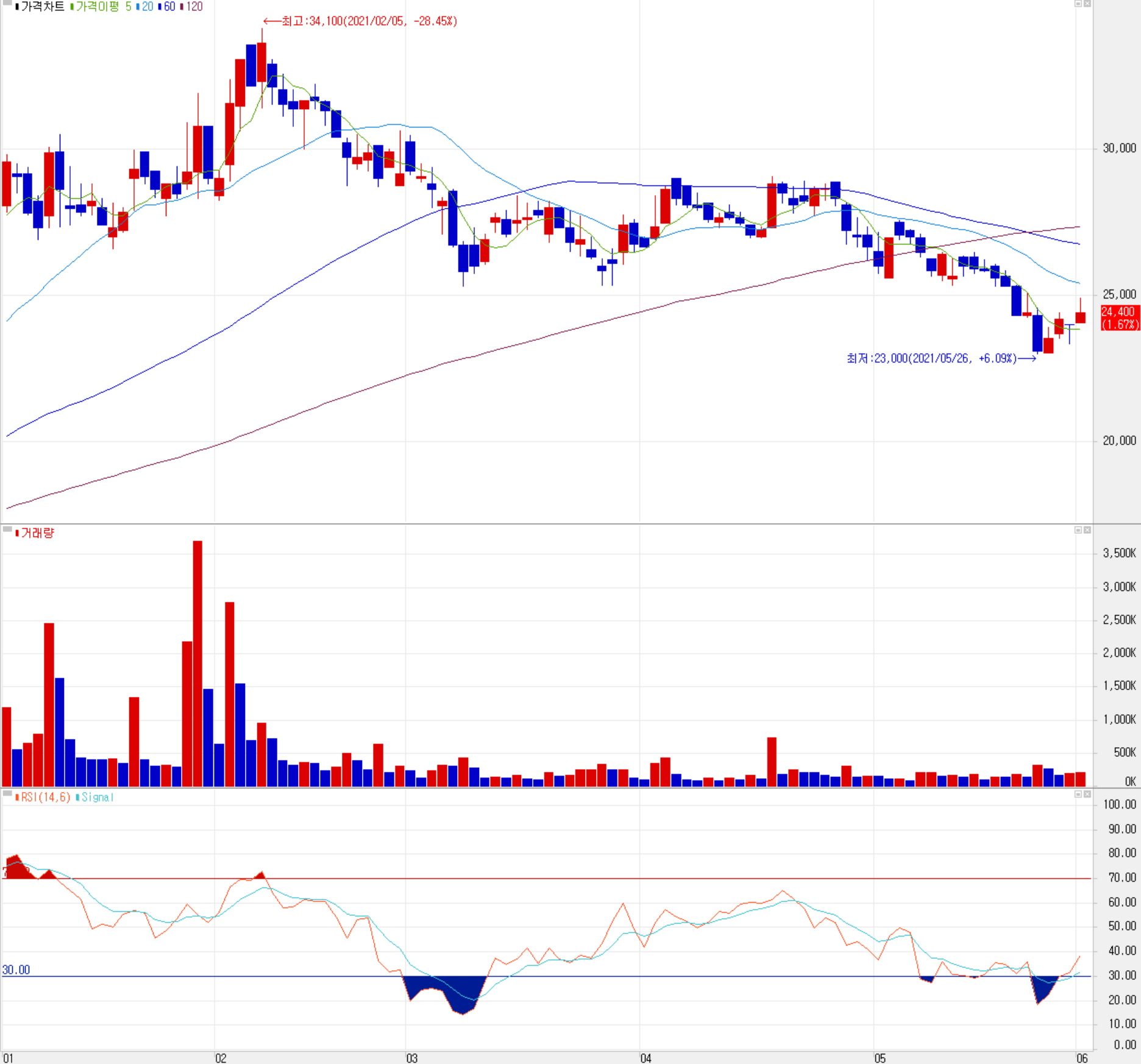Viewport: 1141px width, 1064px height.
Task: Click the 최고:34,100 high price annotation
Action: [x=360, y=21]
